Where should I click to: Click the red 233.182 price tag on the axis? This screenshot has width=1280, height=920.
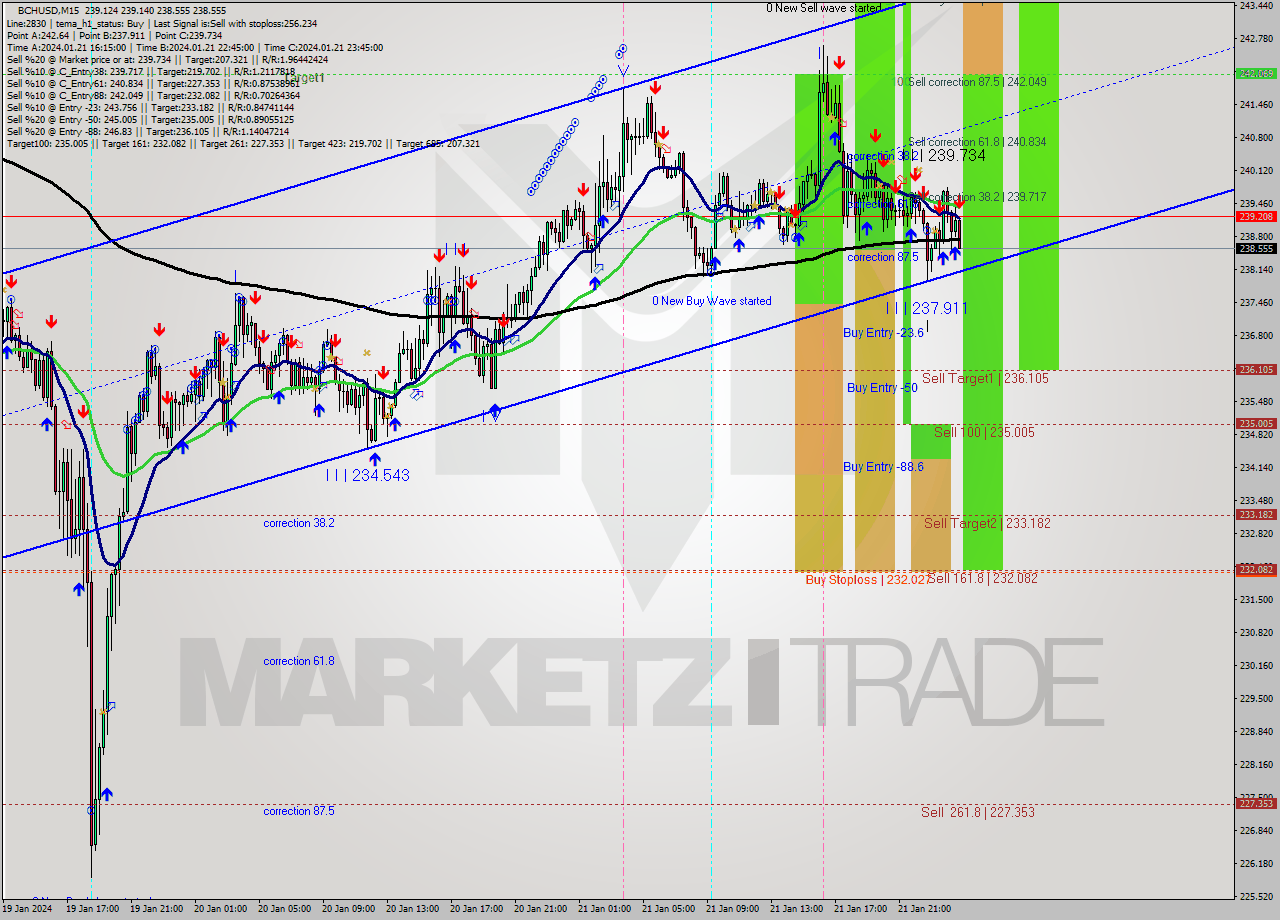[1256, 514]
